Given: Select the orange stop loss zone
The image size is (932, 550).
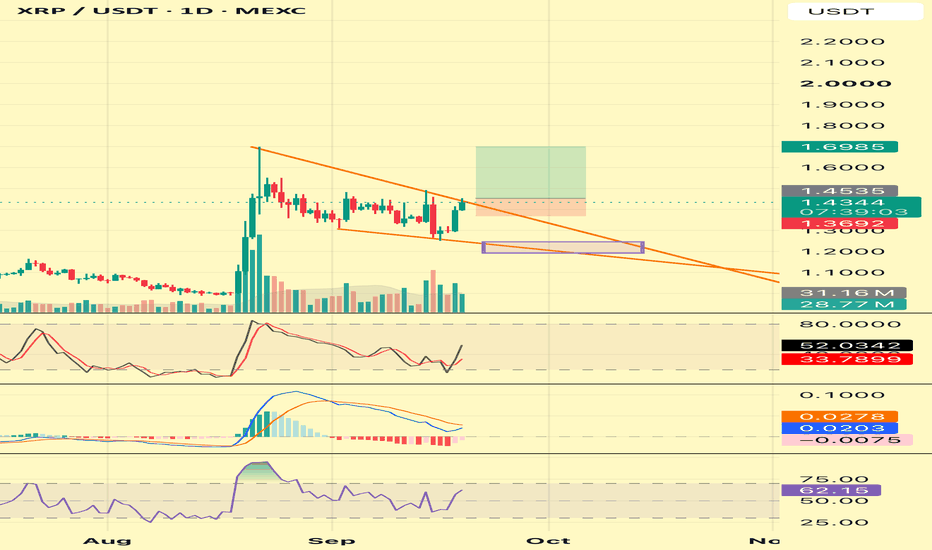Looking at the screenshot, I should tap(531, 207).
